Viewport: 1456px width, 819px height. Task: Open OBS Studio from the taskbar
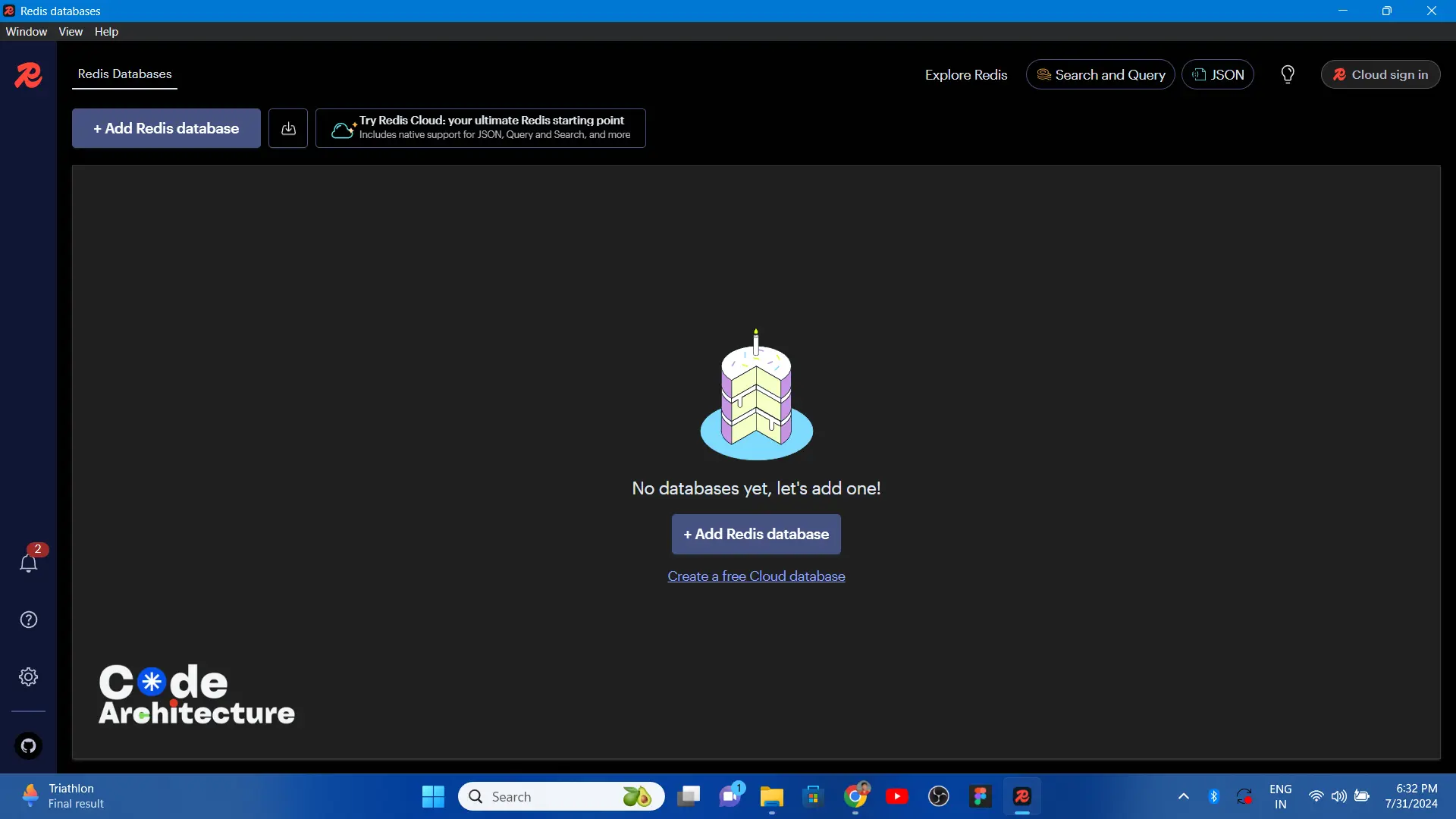939,796
